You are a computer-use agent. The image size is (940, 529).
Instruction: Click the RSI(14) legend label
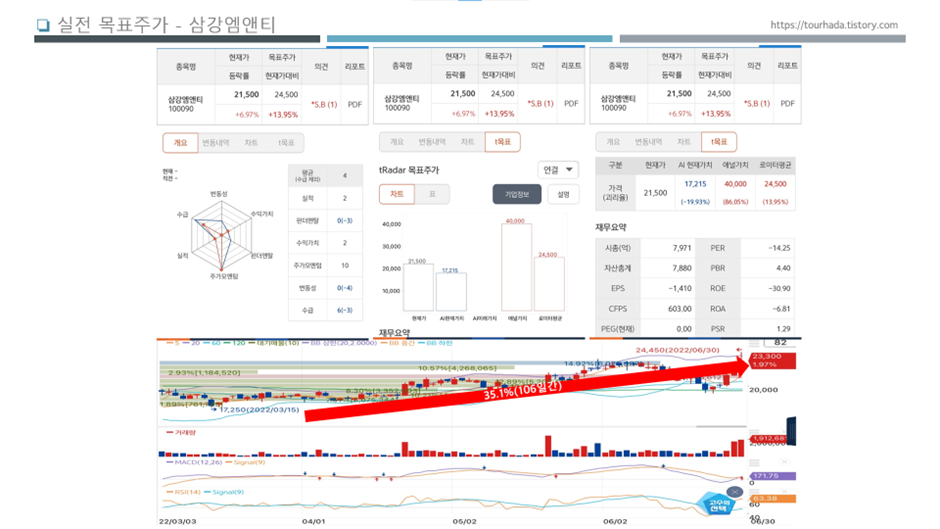pos(182,492)
